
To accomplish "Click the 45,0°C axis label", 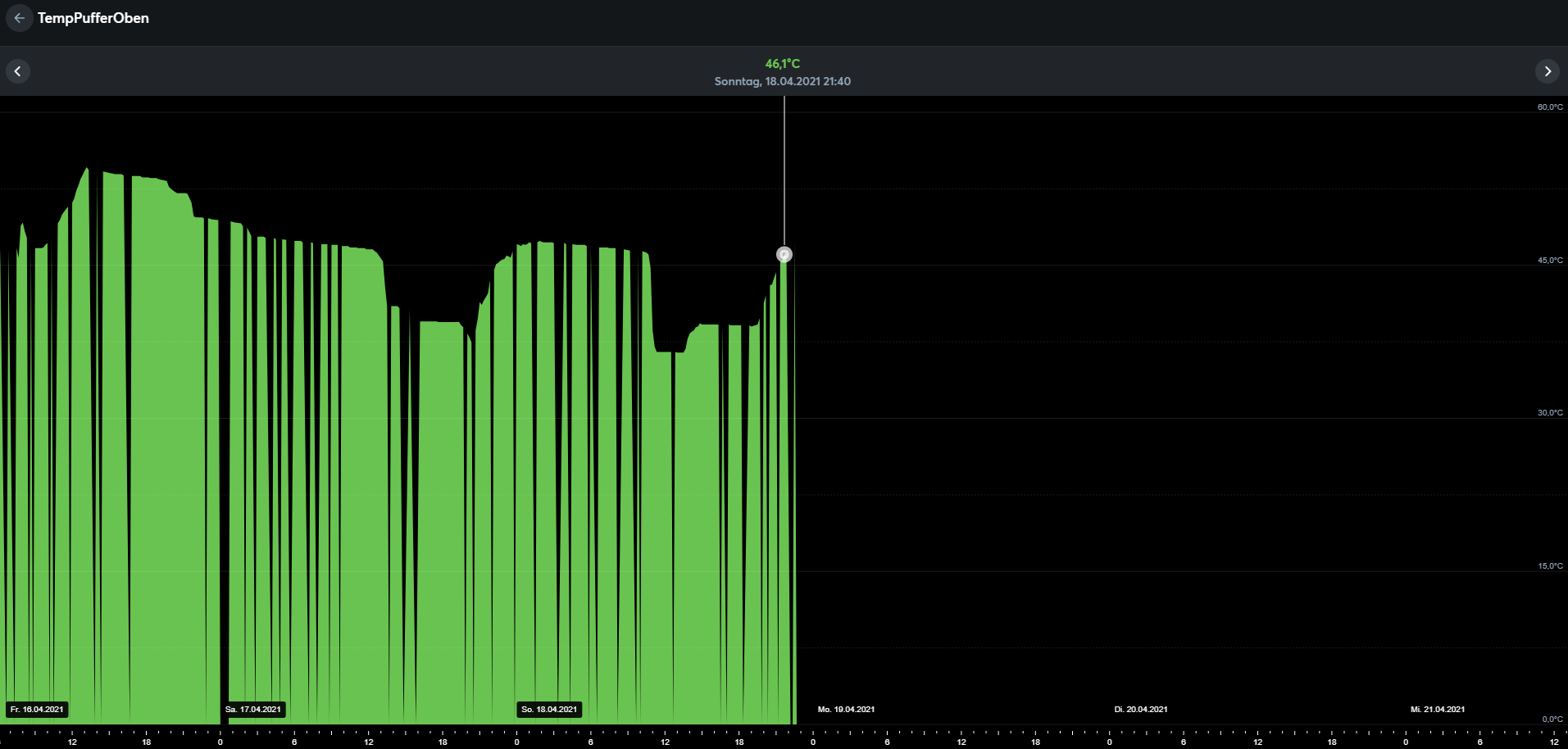I will 1549,261.
